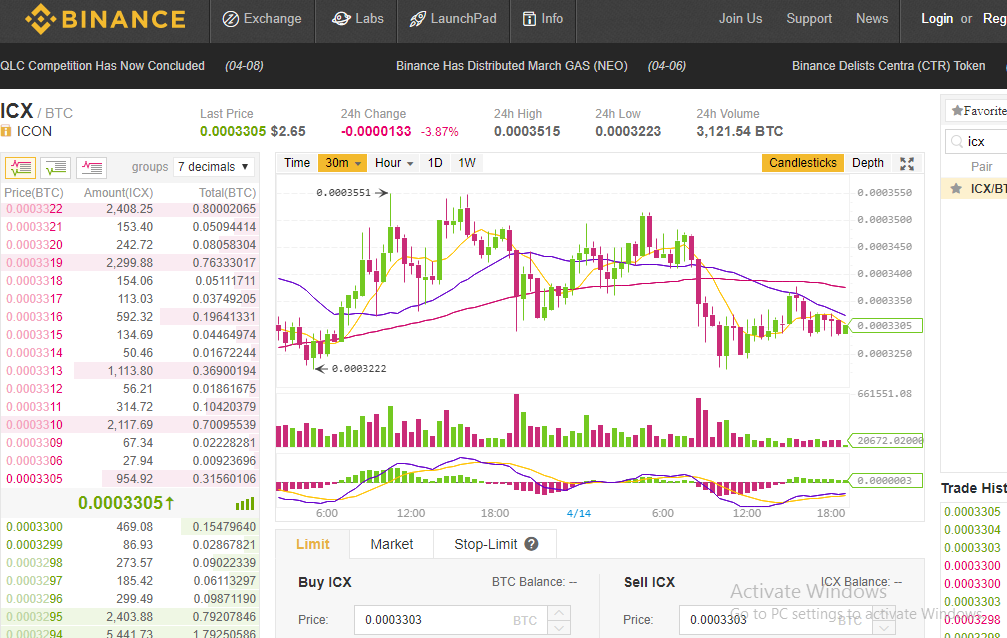Click the current price 0.0003305 in order book
The width and height of the screenshot is (1007, 638).
(x=126, y=502)
